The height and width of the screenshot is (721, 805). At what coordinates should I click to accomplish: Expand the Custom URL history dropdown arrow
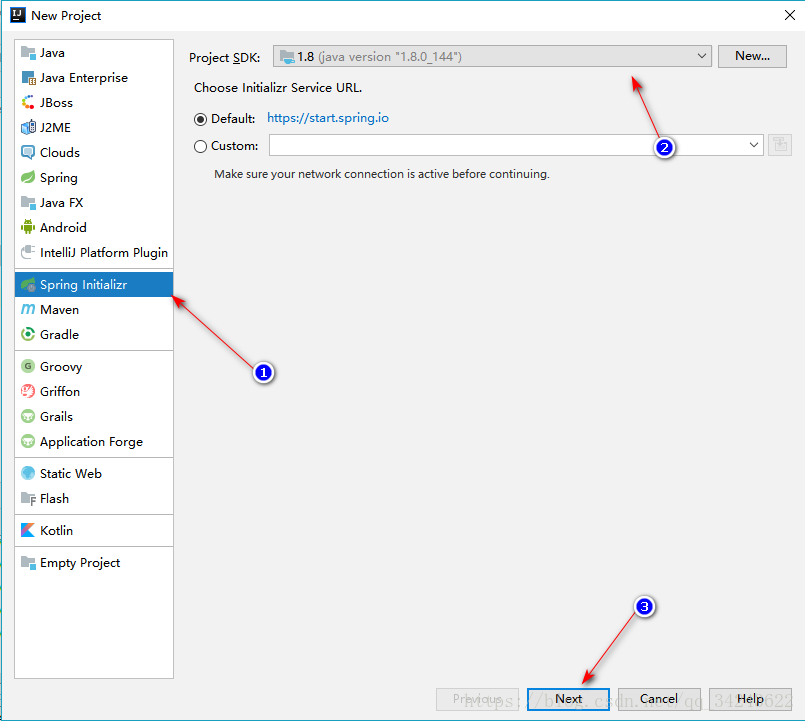coord(753,145)
